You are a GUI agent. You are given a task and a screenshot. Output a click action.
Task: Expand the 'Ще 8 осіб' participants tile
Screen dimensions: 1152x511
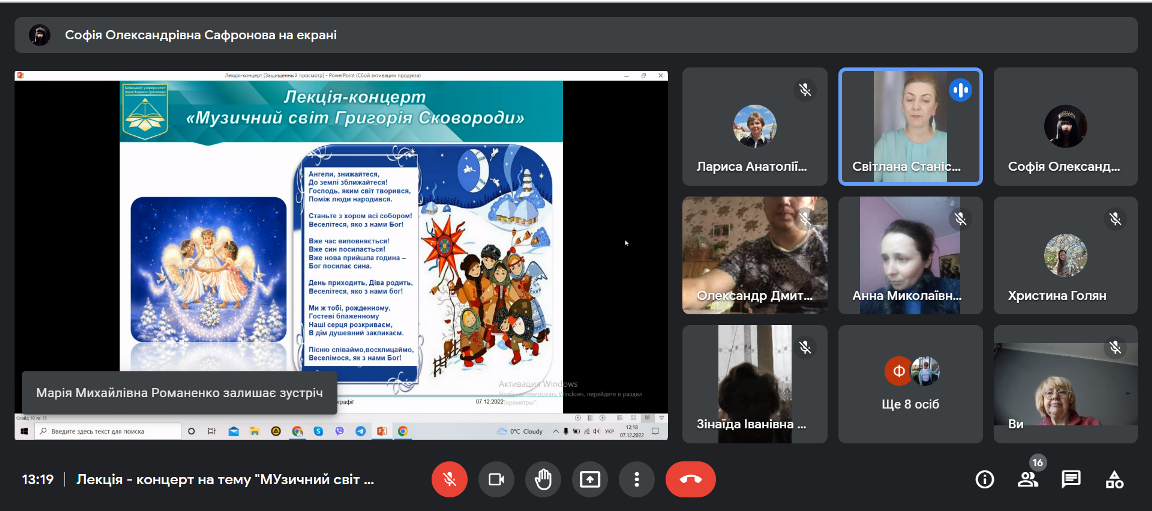(910, 384)
